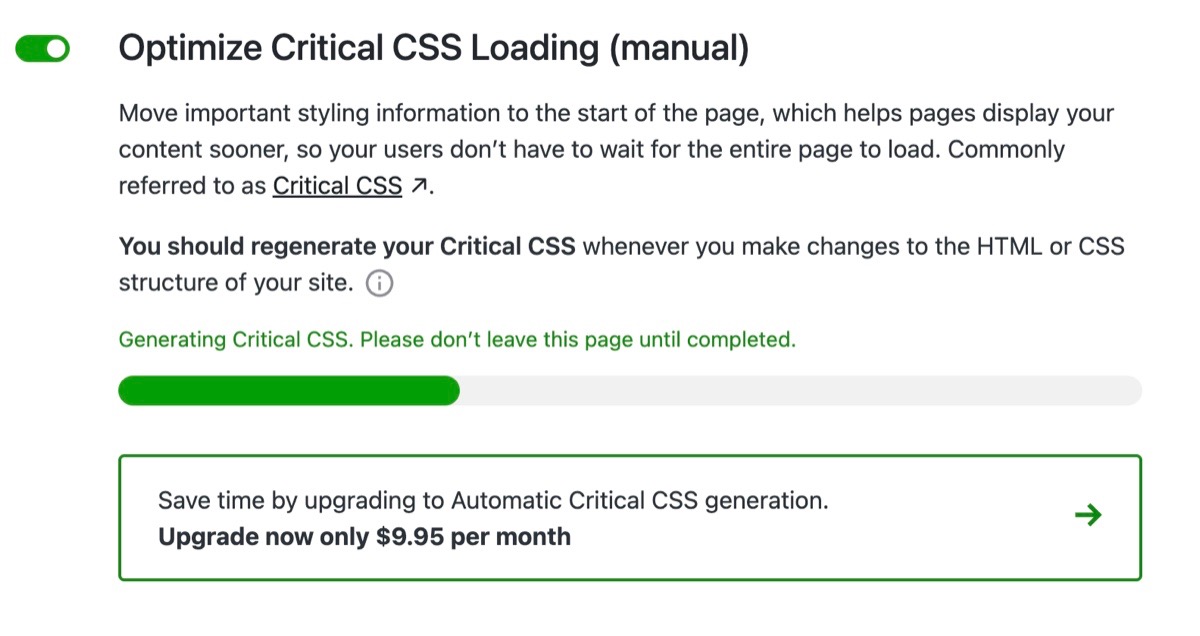Click the "(manual)" word in the heading

click(678, 49)
